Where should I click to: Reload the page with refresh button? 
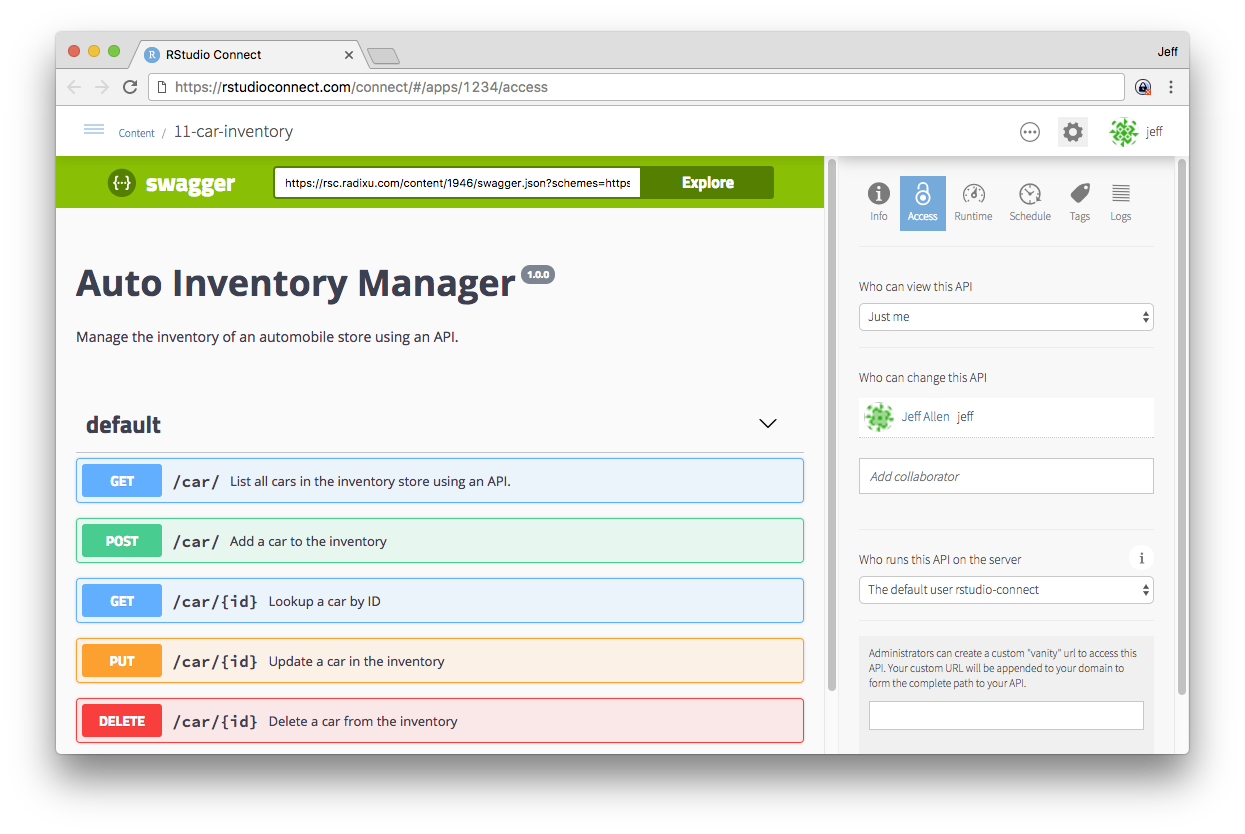click(x=130, y=87)
